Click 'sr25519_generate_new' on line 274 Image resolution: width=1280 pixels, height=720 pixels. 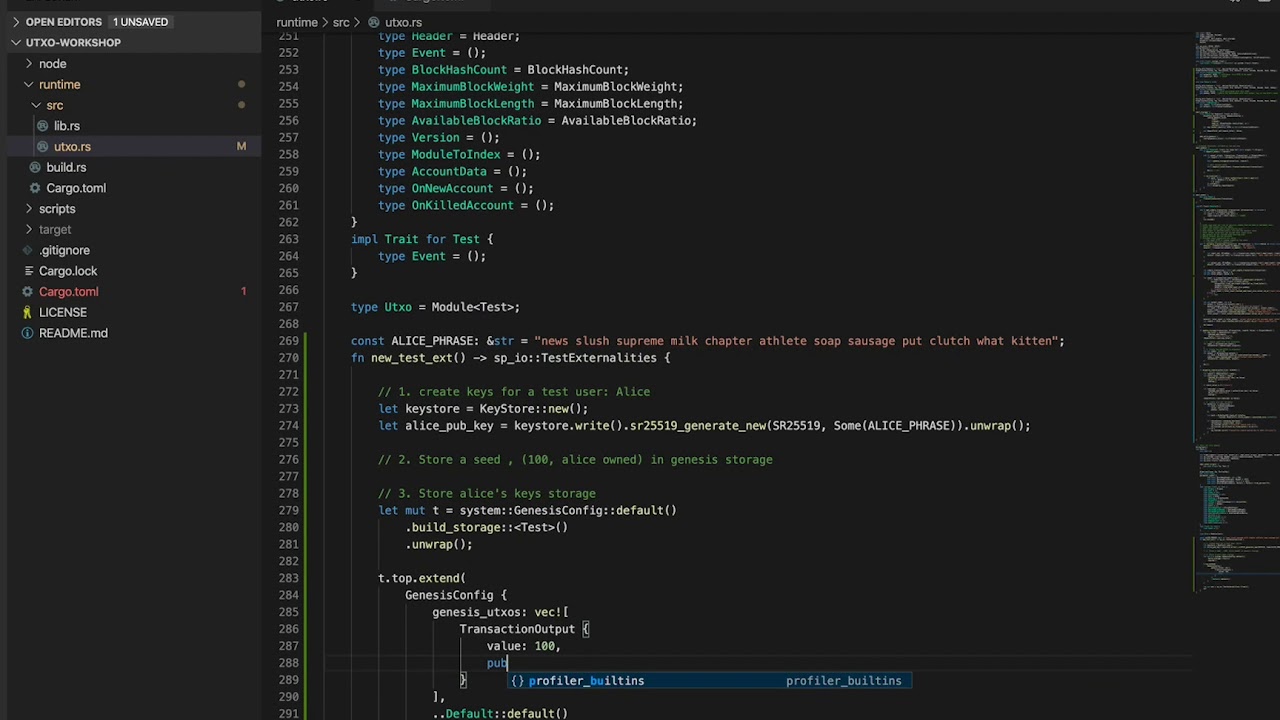click(x=697, y=426)
